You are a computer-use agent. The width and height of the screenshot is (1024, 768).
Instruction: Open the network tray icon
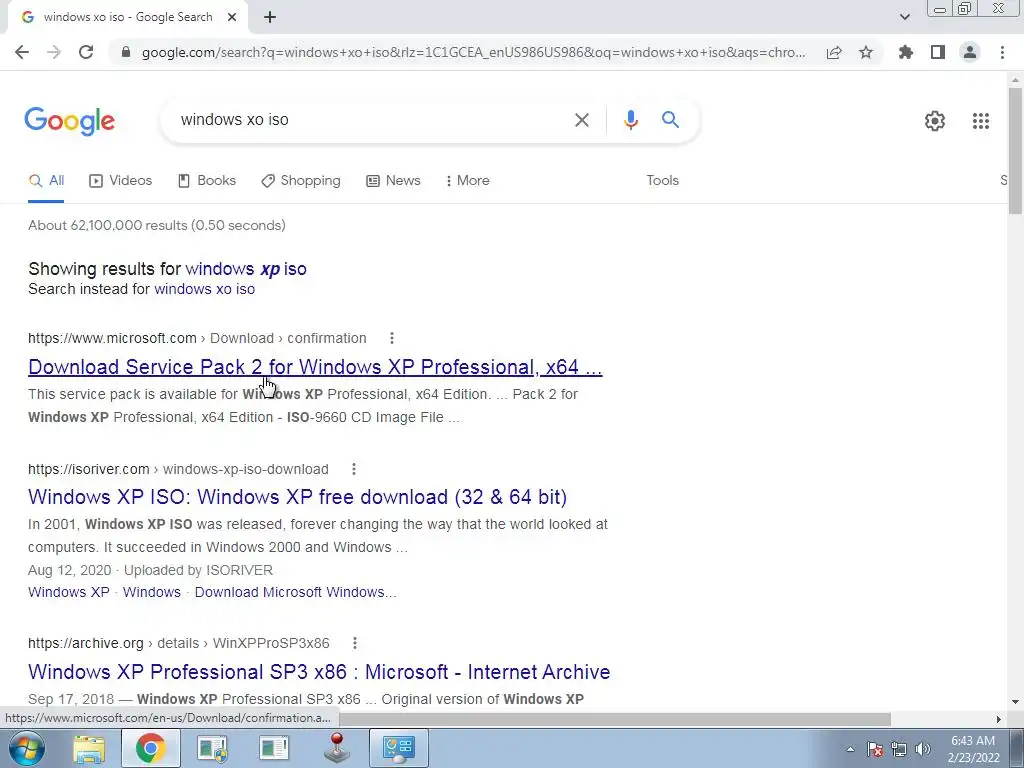899,749
